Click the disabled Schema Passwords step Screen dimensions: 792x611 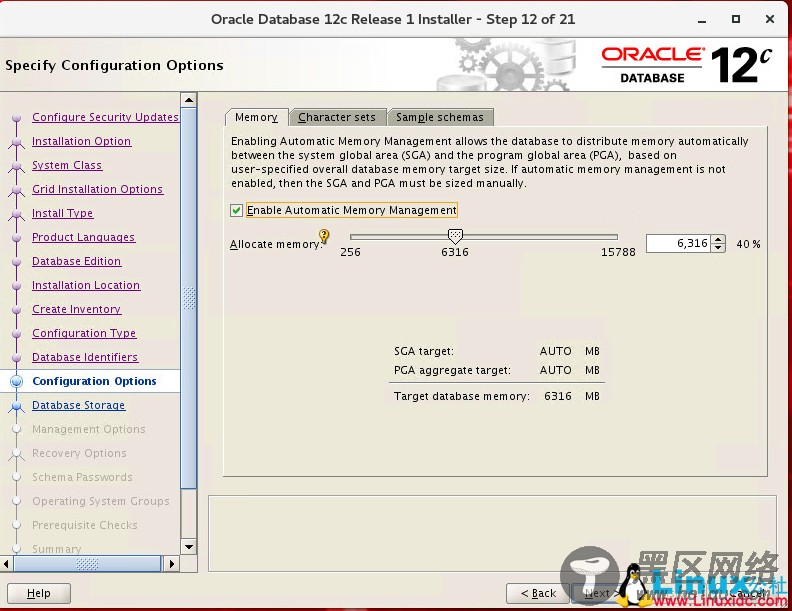tap(82, 477)
